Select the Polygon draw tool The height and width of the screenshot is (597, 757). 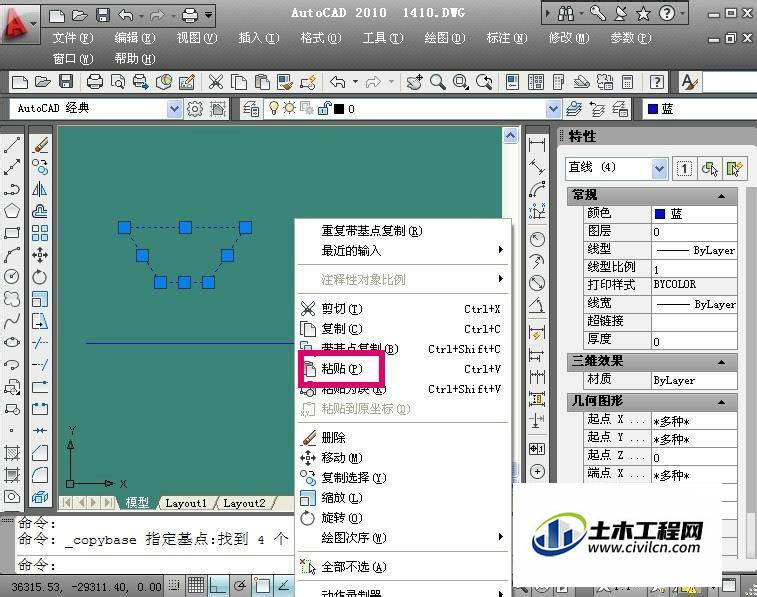[12, 211]
